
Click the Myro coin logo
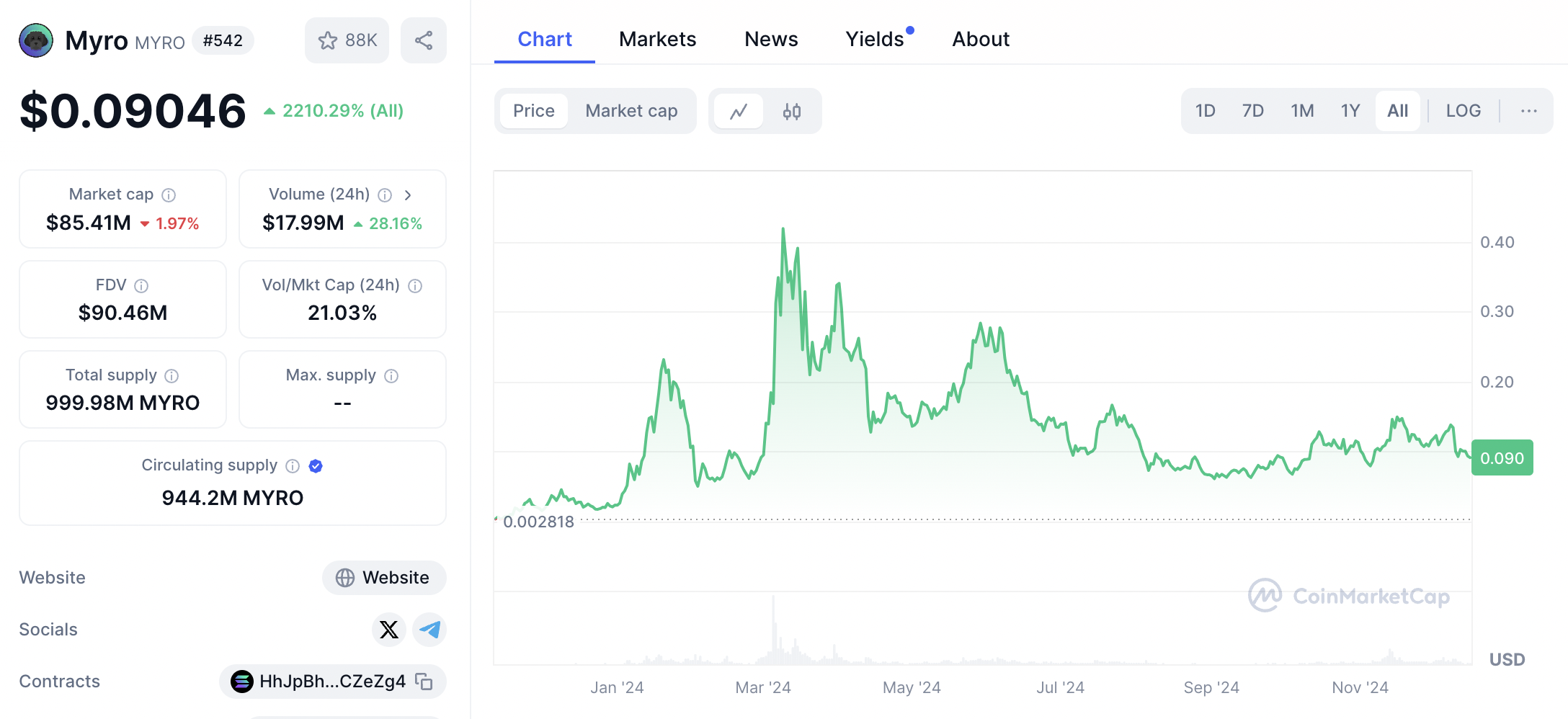[36, 40]
